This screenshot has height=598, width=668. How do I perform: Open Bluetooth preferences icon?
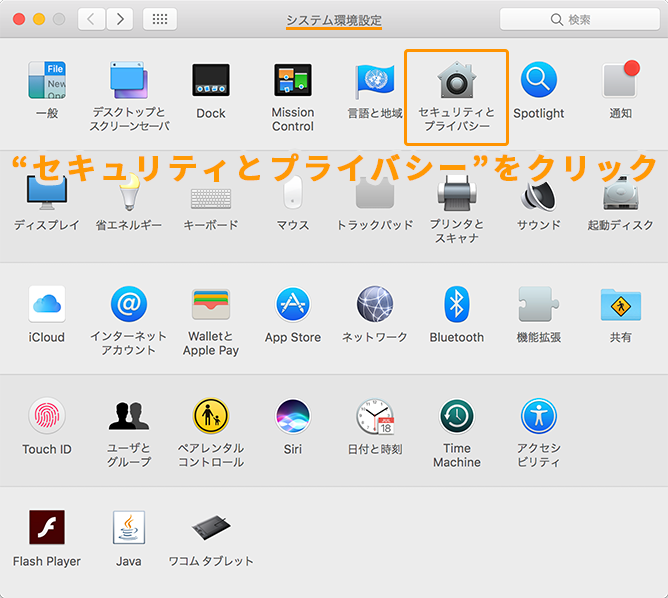pyautogui.click(x=456, y=304)
